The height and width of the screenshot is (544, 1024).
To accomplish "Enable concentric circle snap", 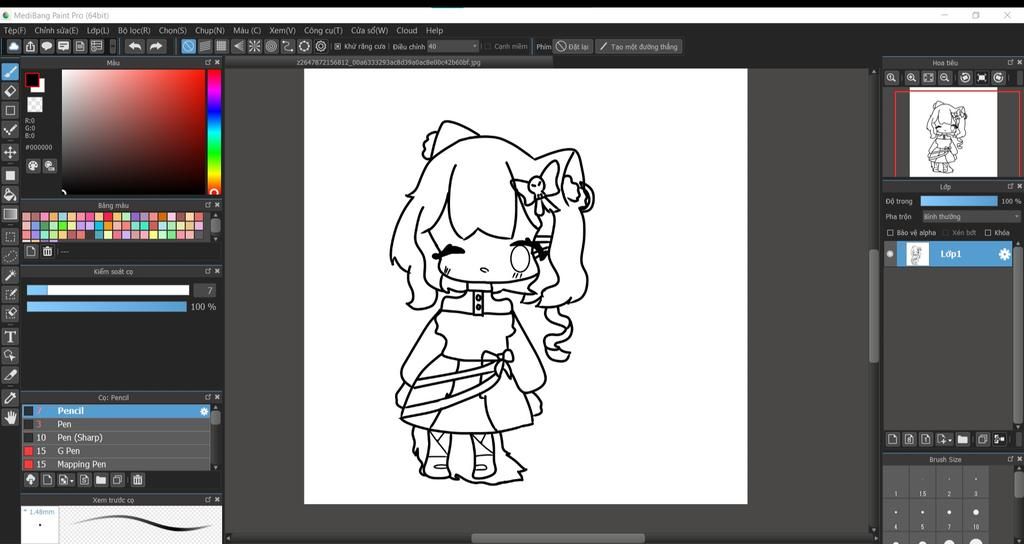I will tap(271, 46).
